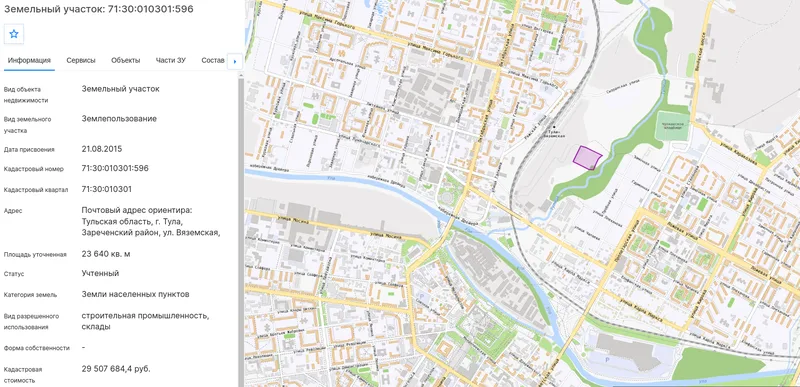Screen dimensions: 800x387
Task: Click the kremlin green square area on map
Action: [480, 327]
